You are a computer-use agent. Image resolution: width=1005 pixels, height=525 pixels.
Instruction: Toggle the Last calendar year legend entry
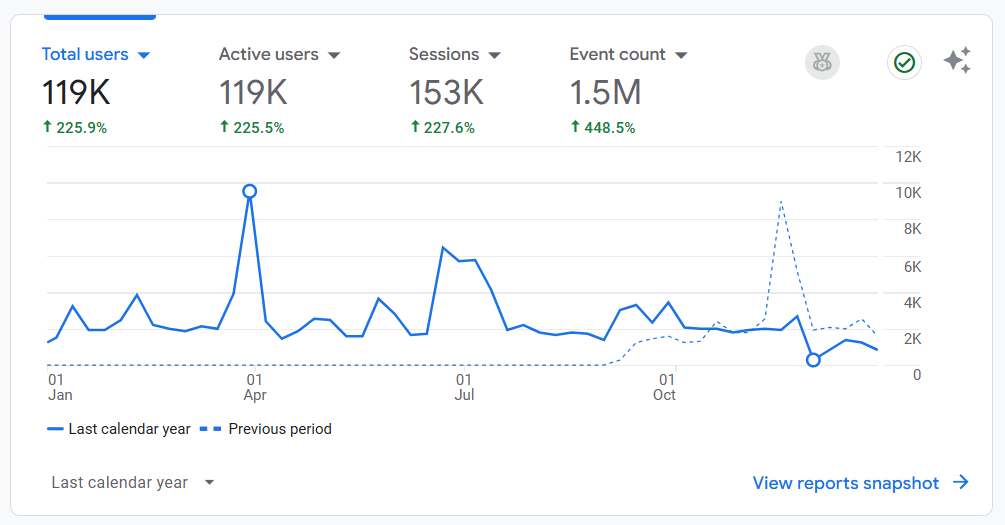click(x=119, y=429)
